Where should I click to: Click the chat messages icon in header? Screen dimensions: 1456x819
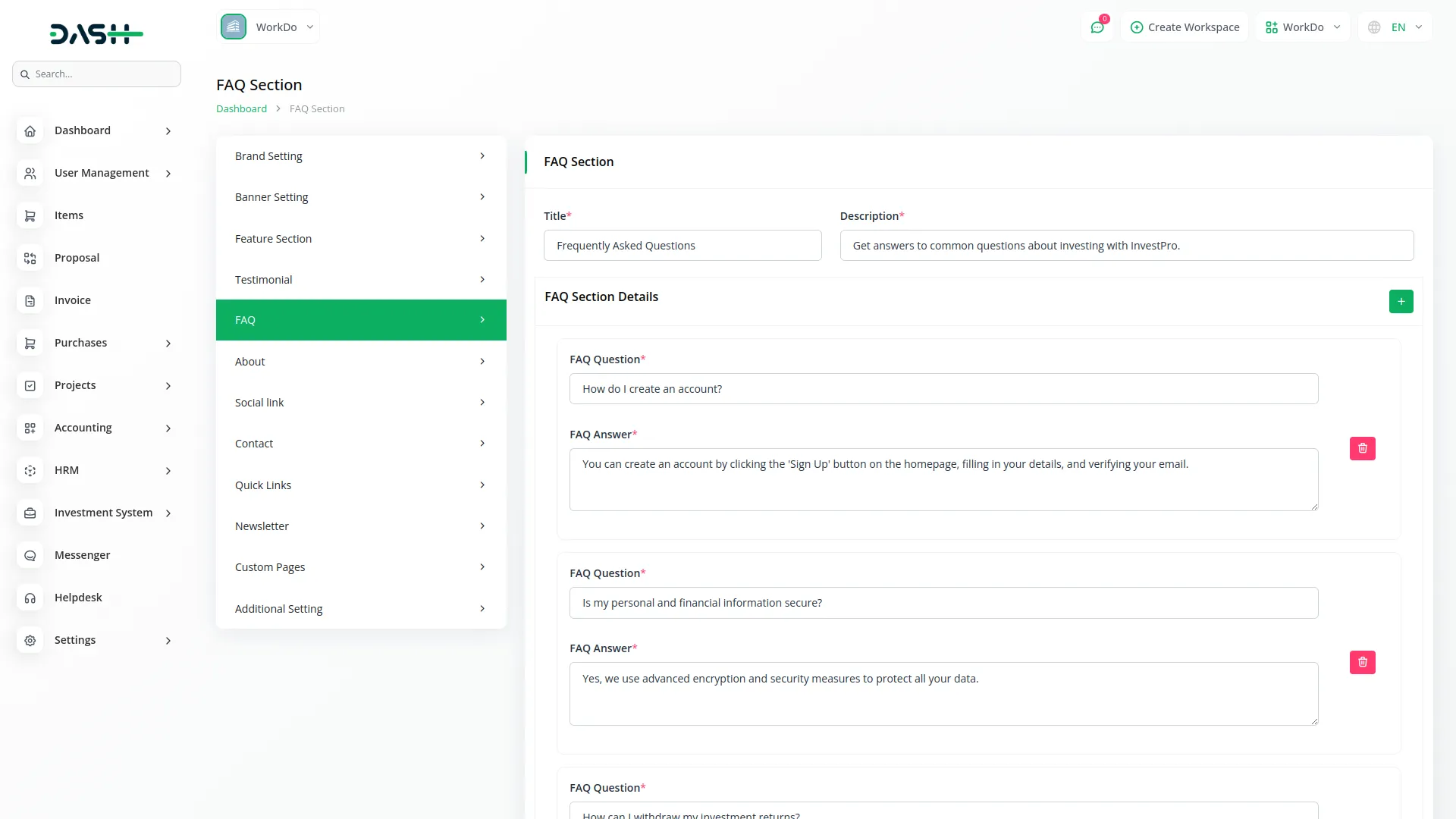click(1097, 27)
